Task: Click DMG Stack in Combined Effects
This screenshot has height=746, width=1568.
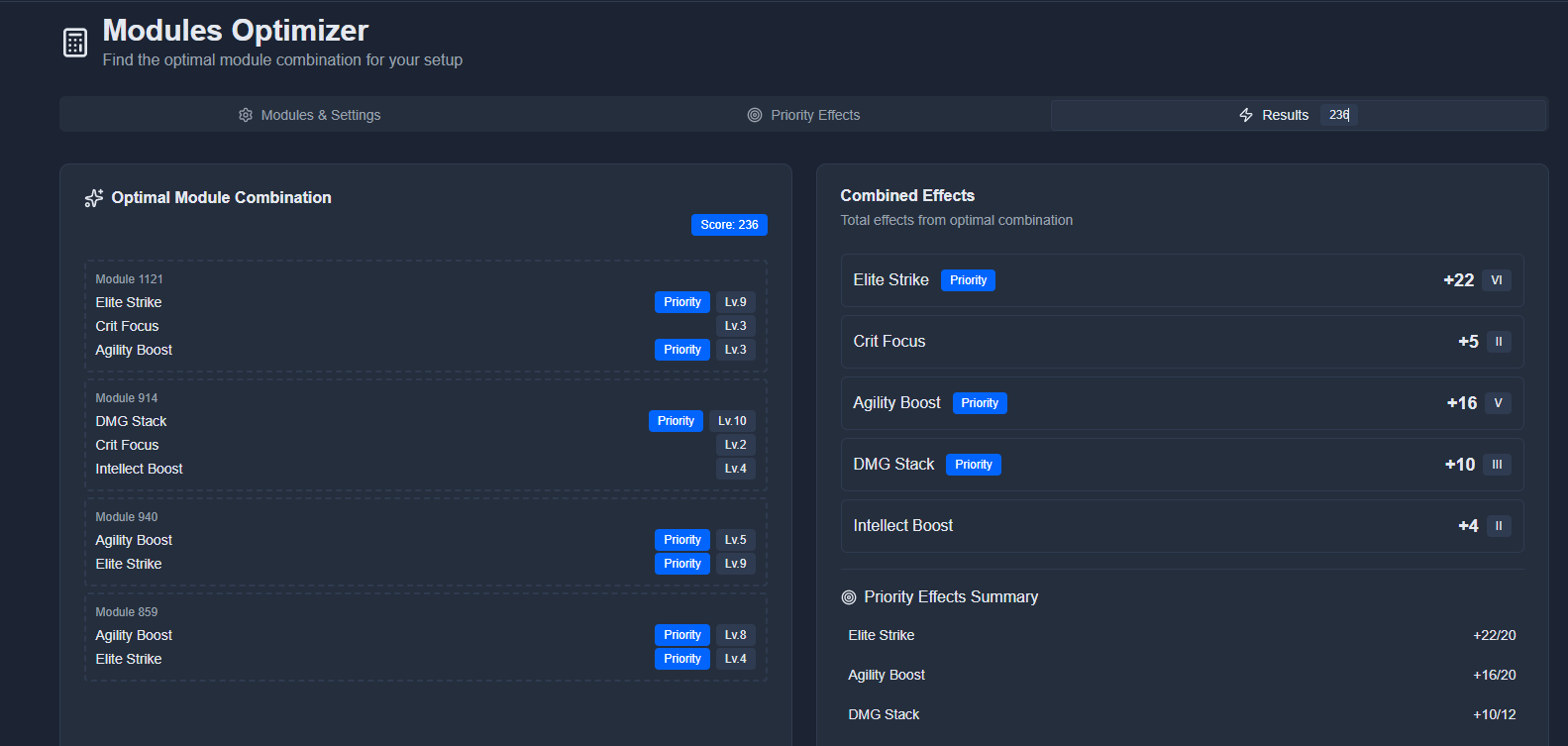Action: click(894, 465)
